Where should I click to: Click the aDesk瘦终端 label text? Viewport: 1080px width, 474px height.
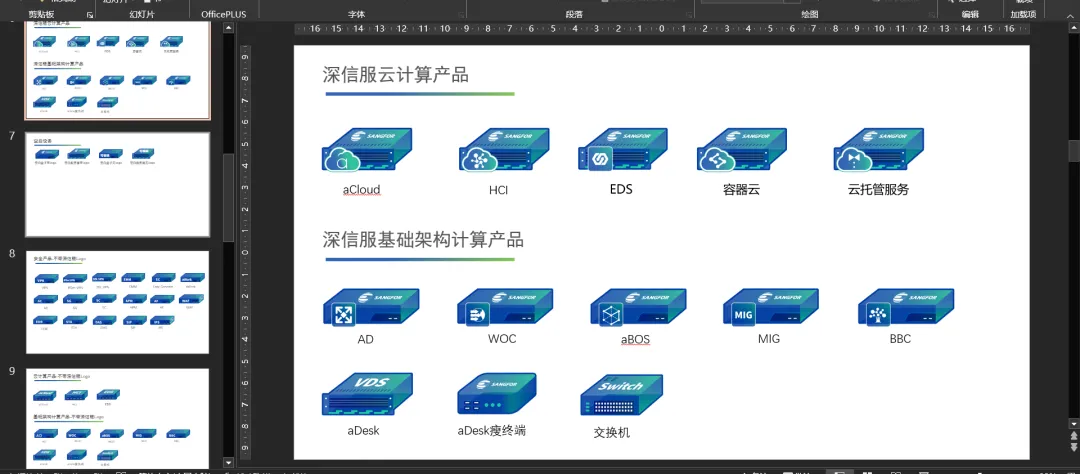(x=492, y=431)
